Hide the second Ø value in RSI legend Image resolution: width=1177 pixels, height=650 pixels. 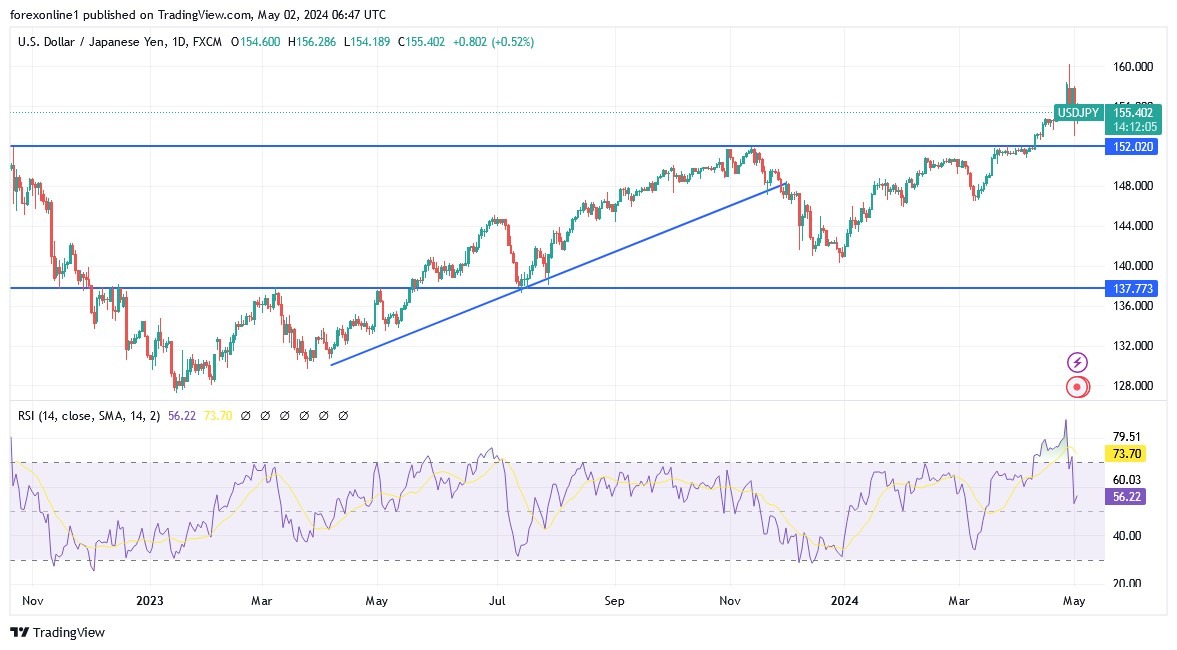click(264, 415)
